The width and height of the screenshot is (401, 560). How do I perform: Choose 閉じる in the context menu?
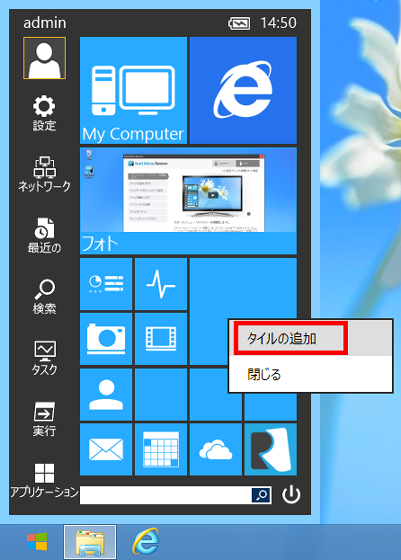pyautogui.click(x=311, y=374)
